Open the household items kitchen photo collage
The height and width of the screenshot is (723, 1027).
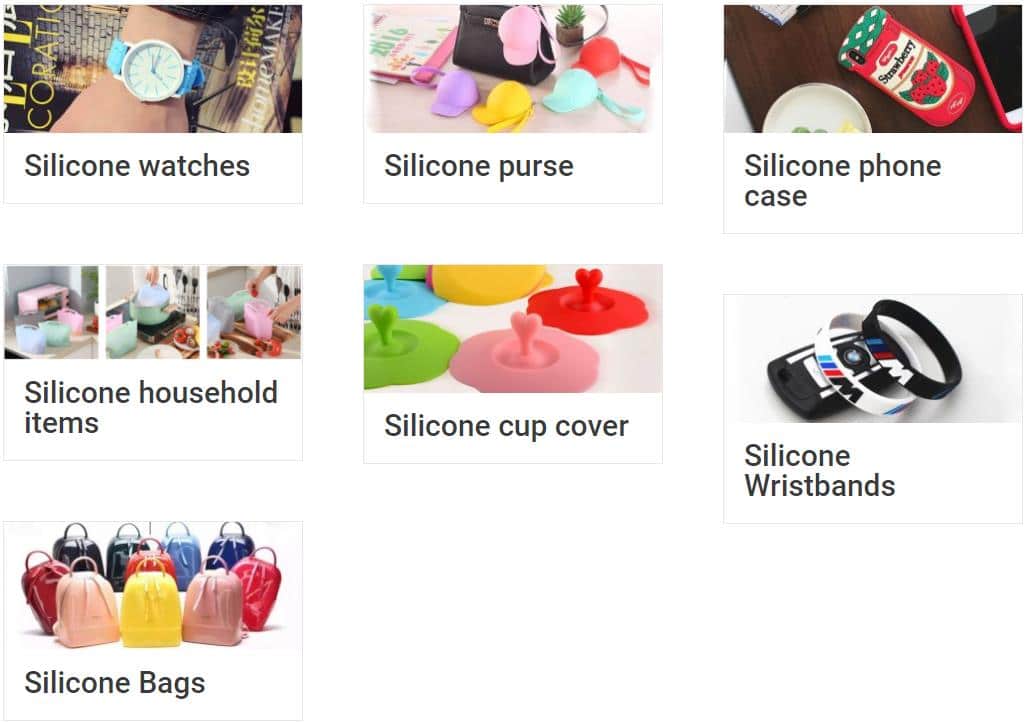pyautogui.click(x=153, y=312)
